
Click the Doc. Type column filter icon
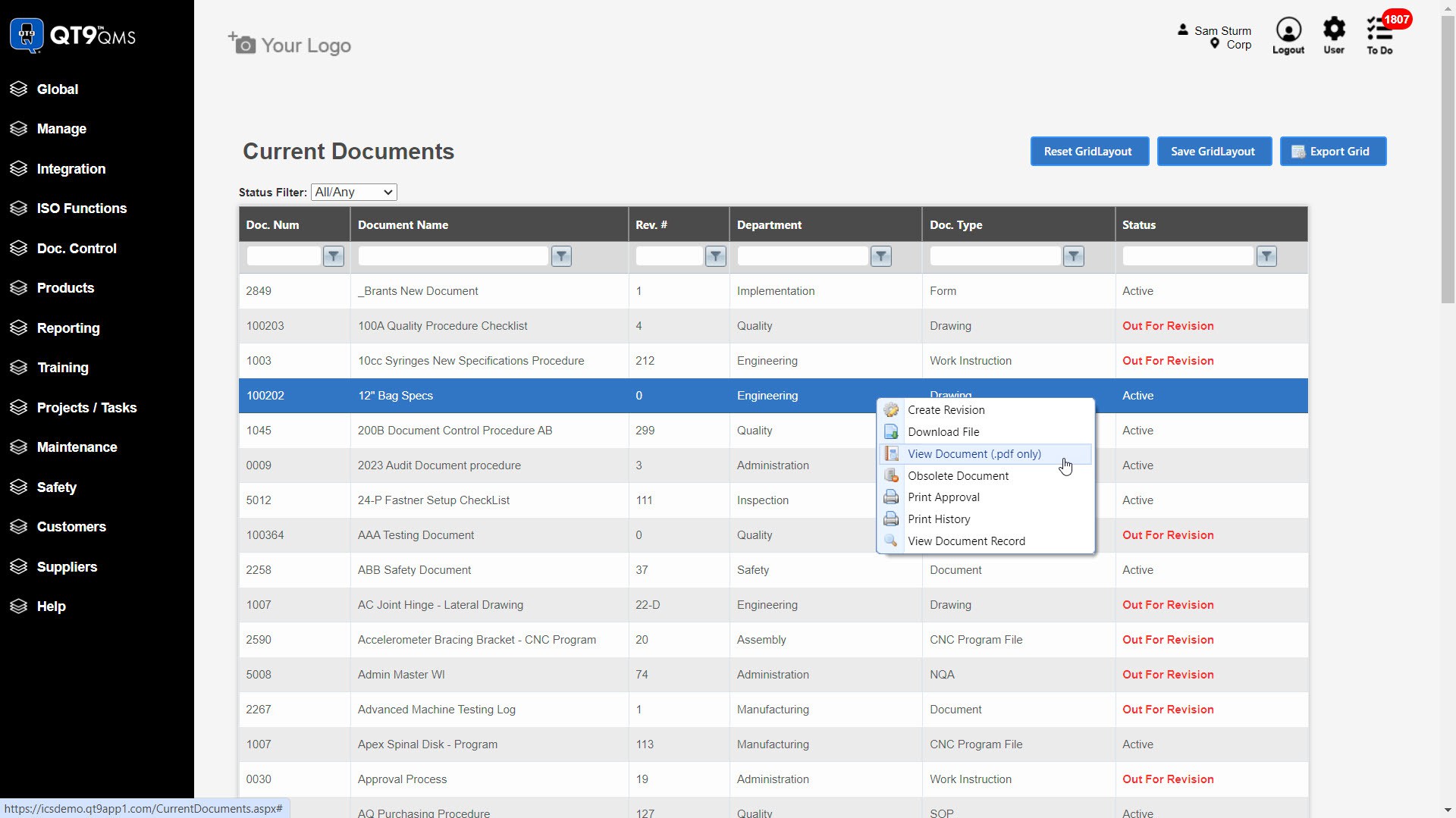[x=1073, y=256]
